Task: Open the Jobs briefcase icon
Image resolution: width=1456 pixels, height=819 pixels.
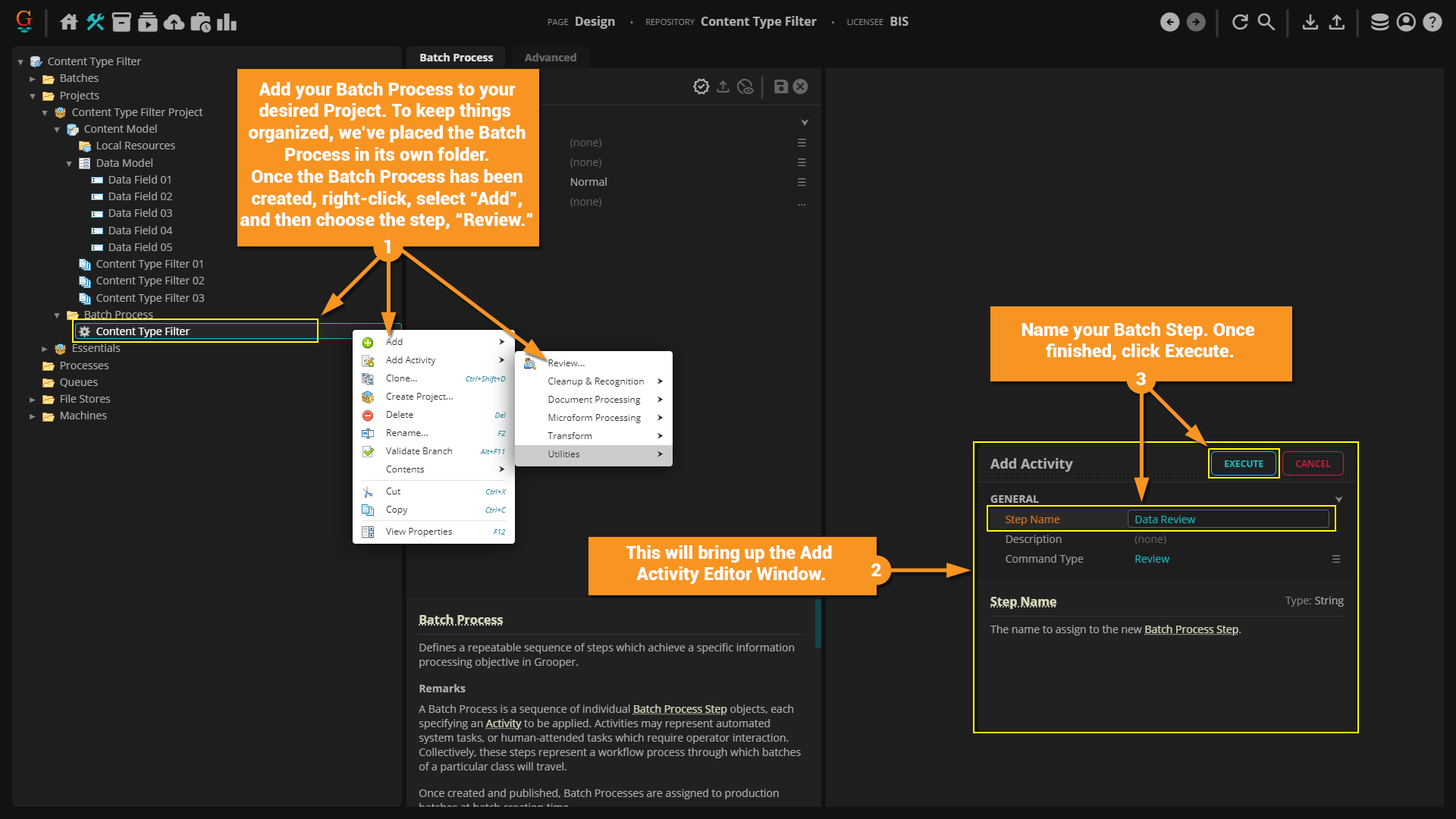Action: point(200,22)
